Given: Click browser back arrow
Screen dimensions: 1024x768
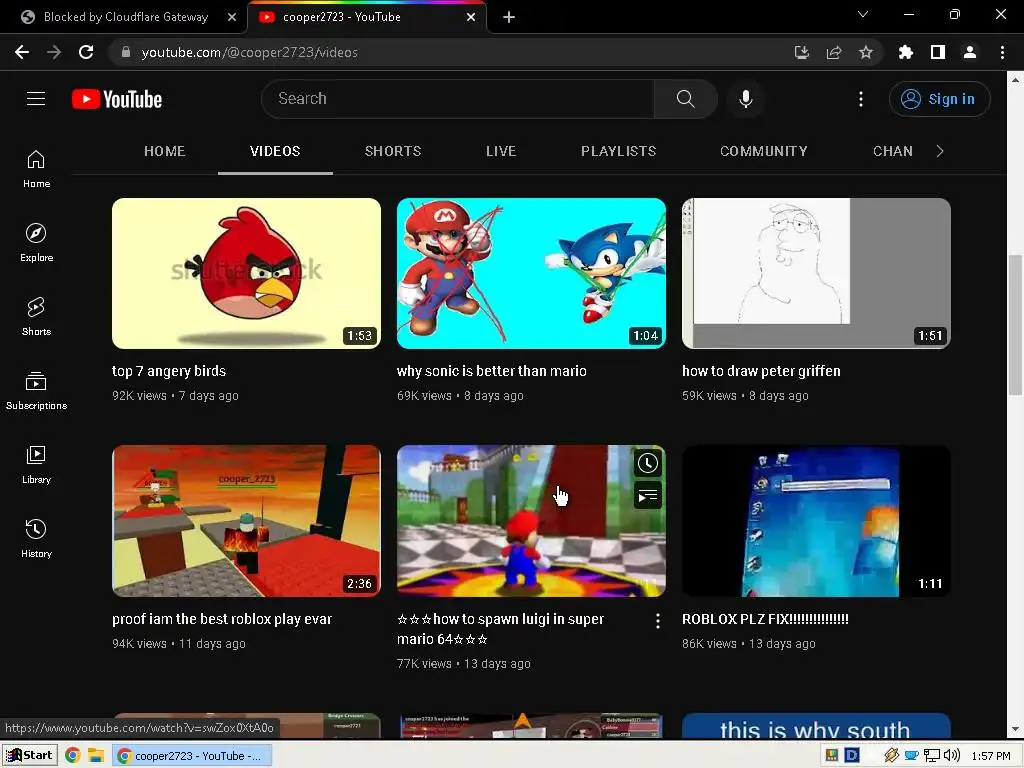Looking at the screenshot, I should point(22,52).
